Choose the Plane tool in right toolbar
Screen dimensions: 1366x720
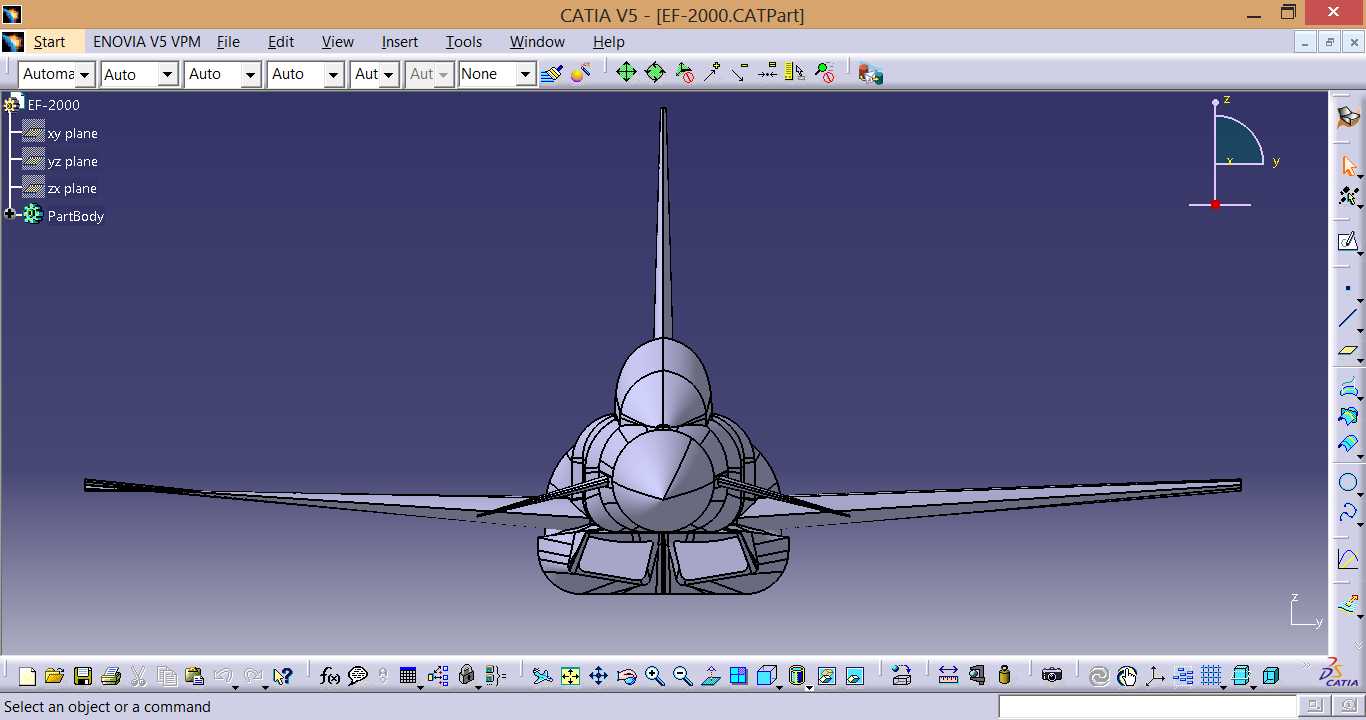pos(1348,350)
